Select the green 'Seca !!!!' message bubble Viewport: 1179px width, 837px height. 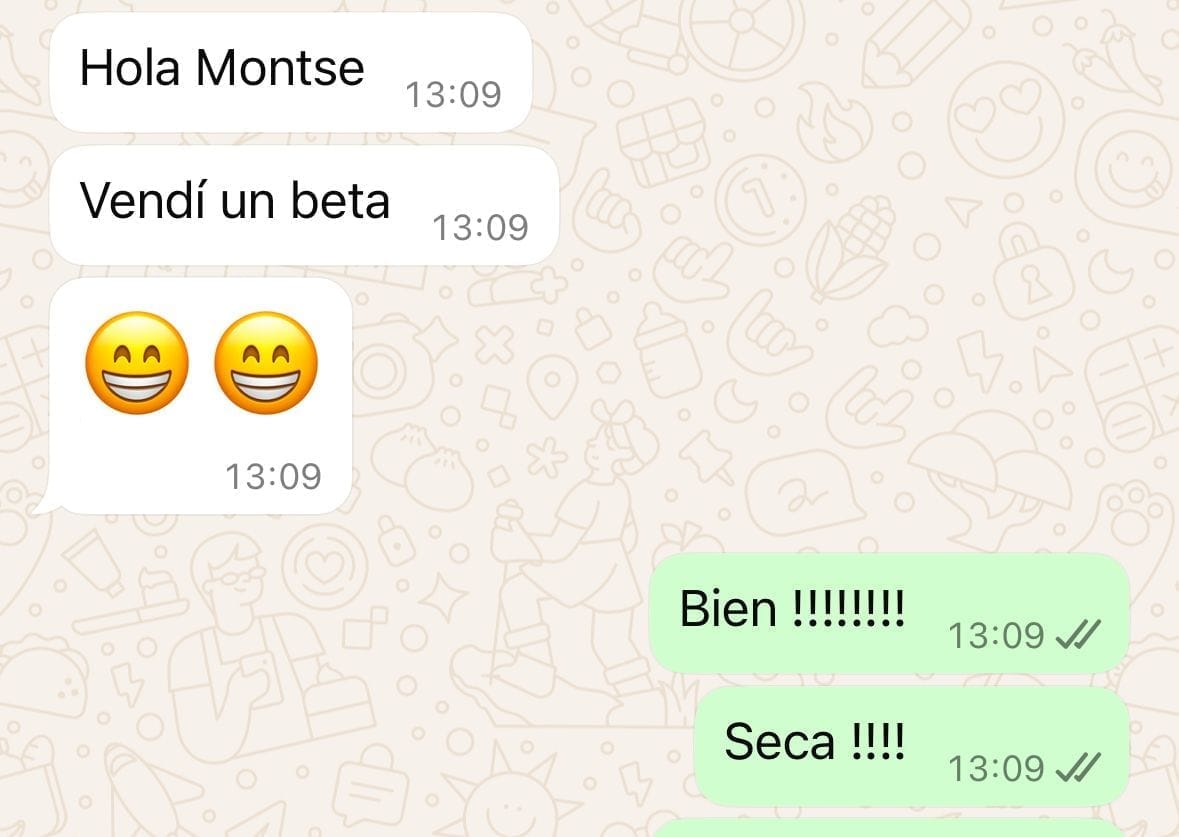912,746
